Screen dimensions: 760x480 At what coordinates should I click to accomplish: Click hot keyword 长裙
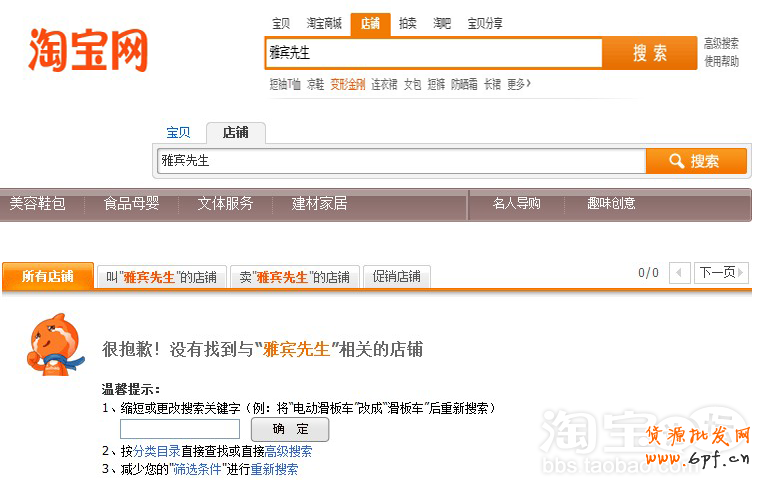[492, 84]
